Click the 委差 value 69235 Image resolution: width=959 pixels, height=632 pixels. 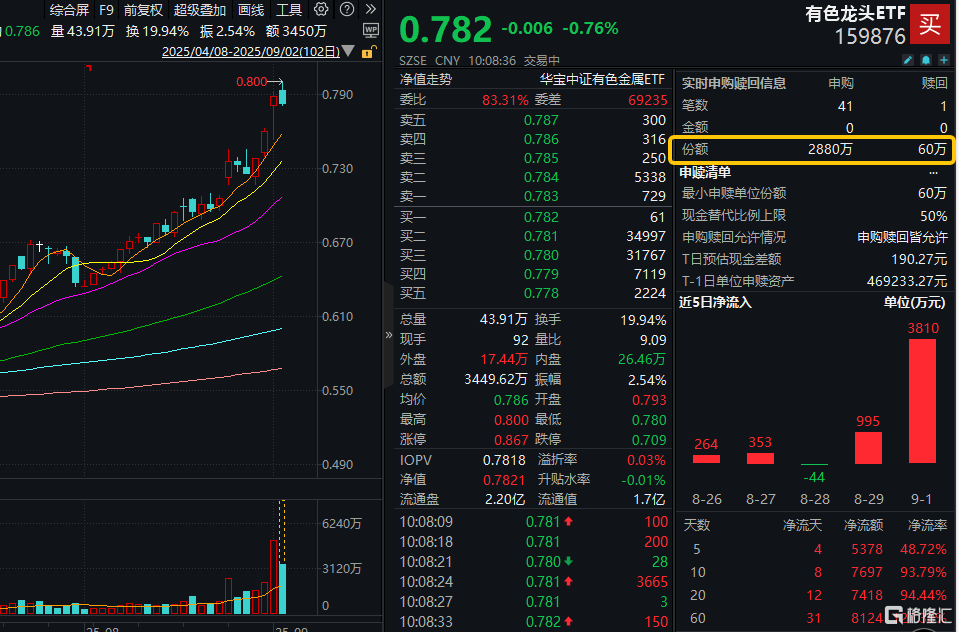(x=648, y=100)
